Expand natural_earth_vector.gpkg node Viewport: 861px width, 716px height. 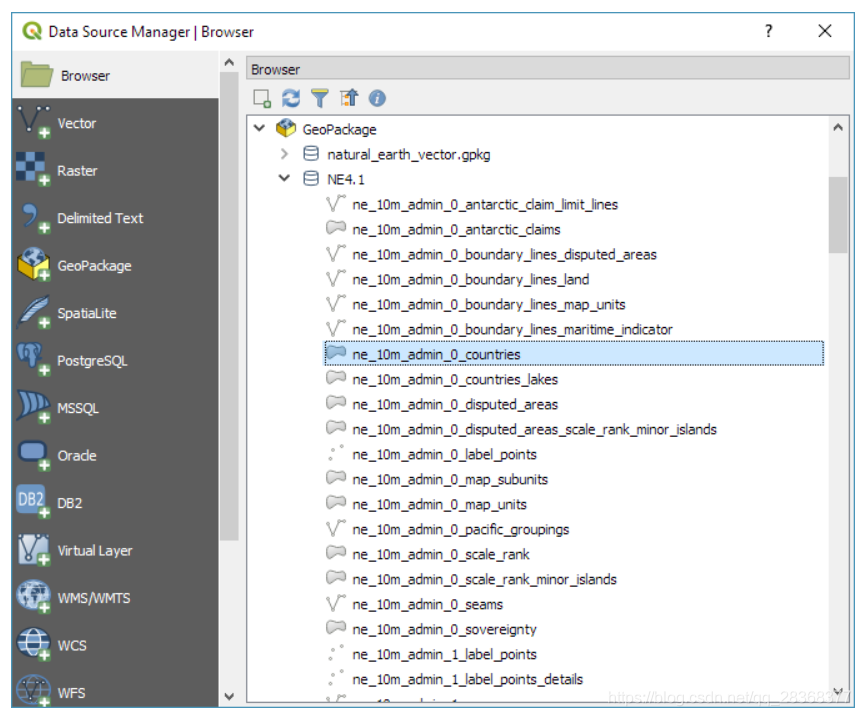coord(284,154)
